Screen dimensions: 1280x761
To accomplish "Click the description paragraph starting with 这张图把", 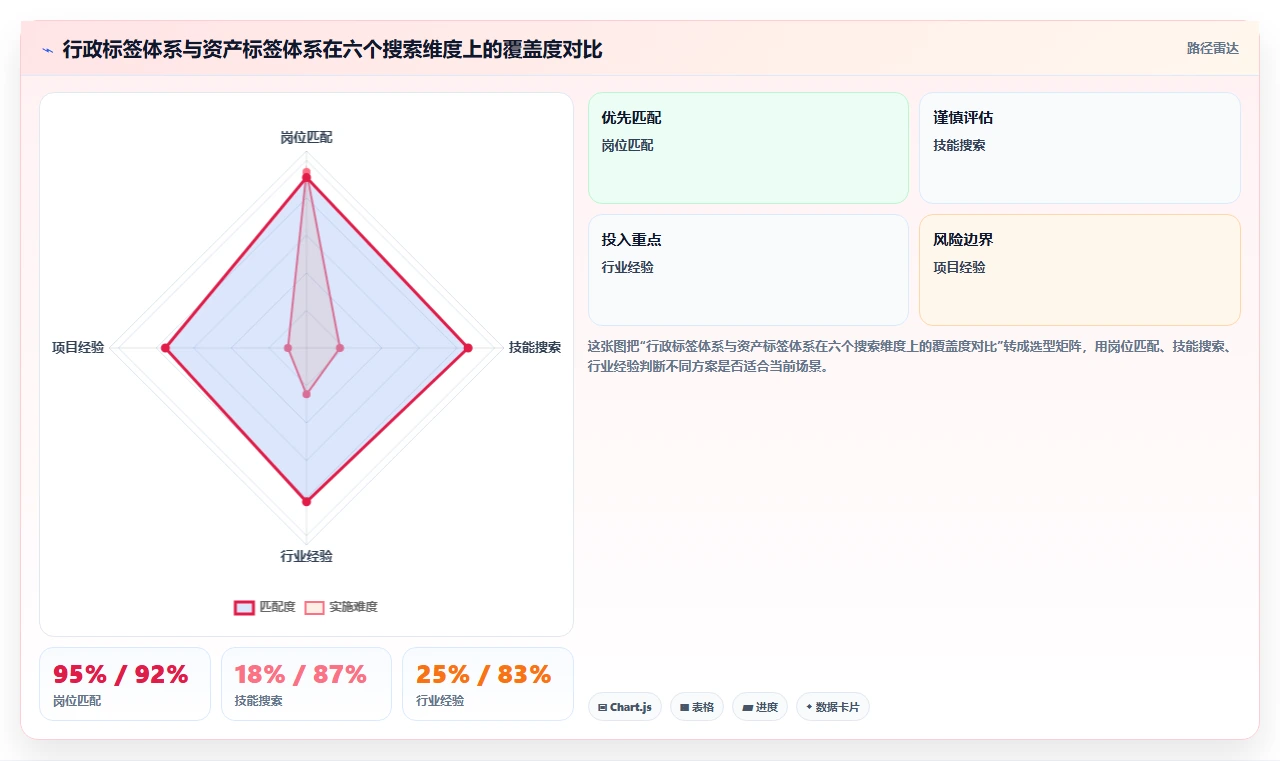I will click(x=914, y=356).
